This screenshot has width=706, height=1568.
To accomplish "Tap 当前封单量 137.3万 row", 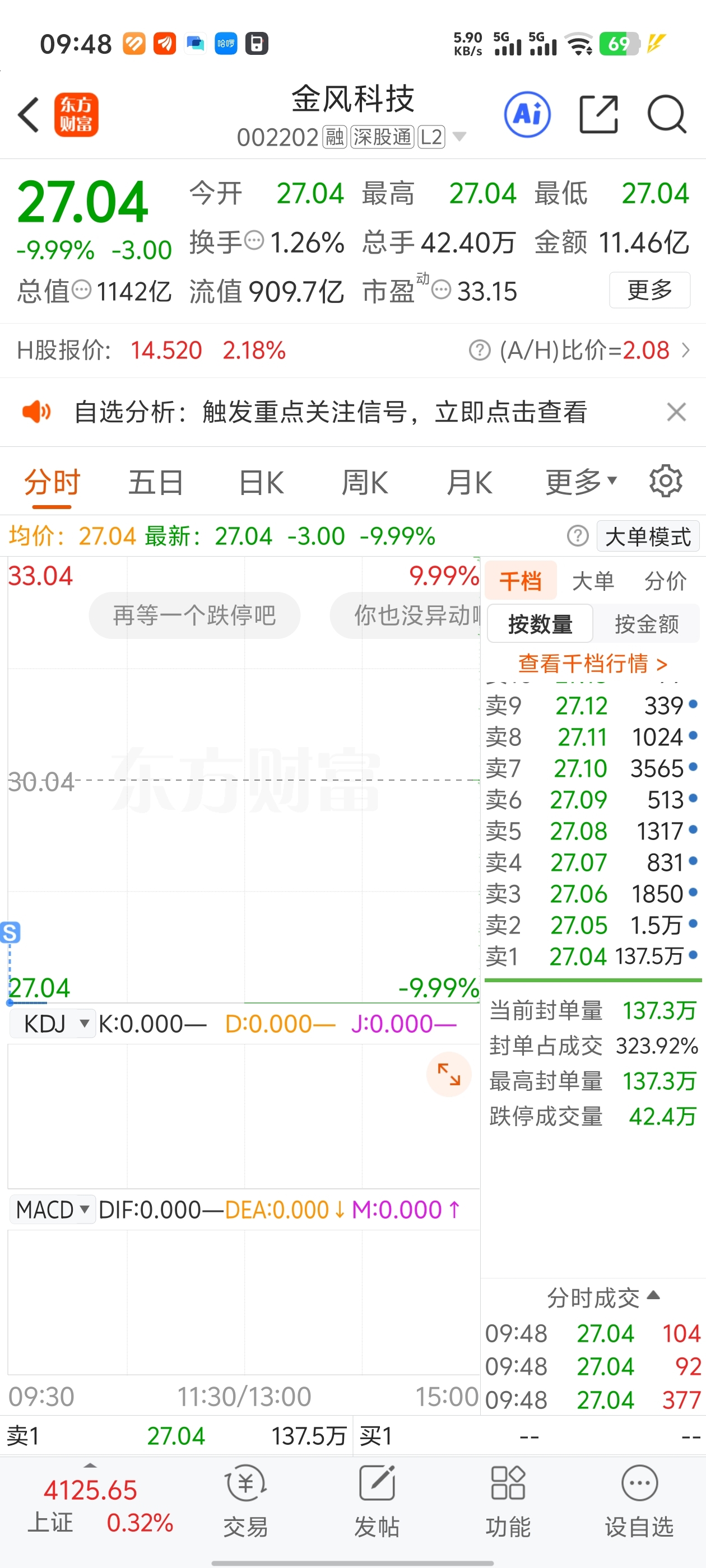I will pyautogui.click(x=593, y=1010).
